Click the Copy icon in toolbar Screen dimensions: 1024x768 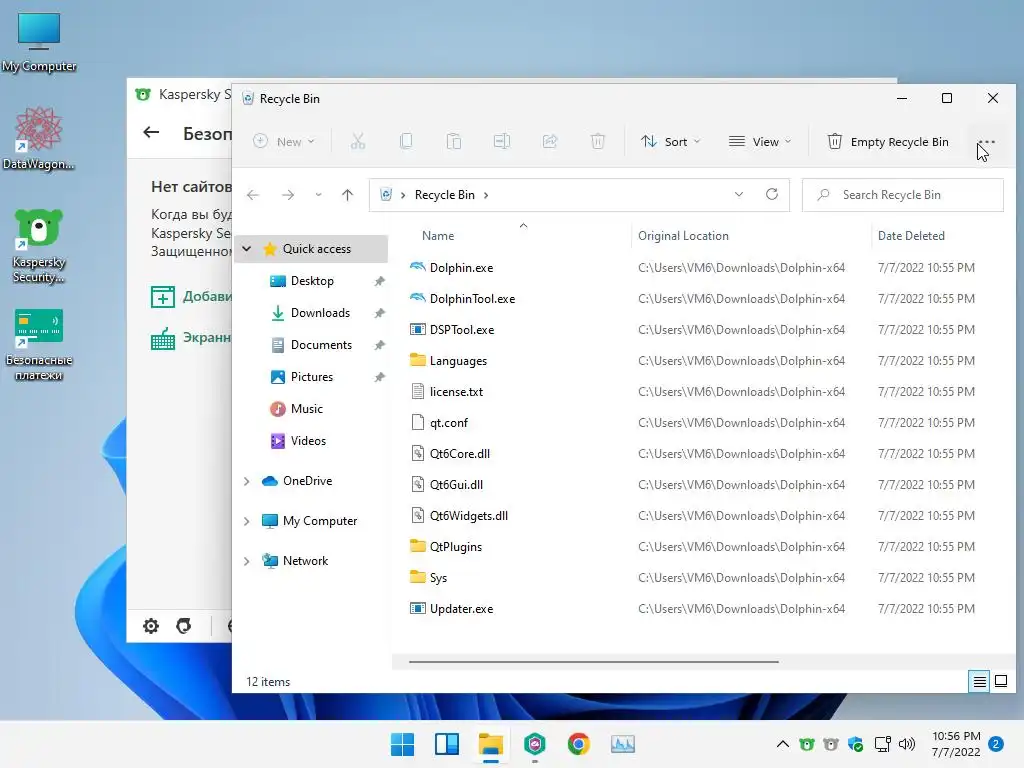pyautogui.click(x=406, y=141)
